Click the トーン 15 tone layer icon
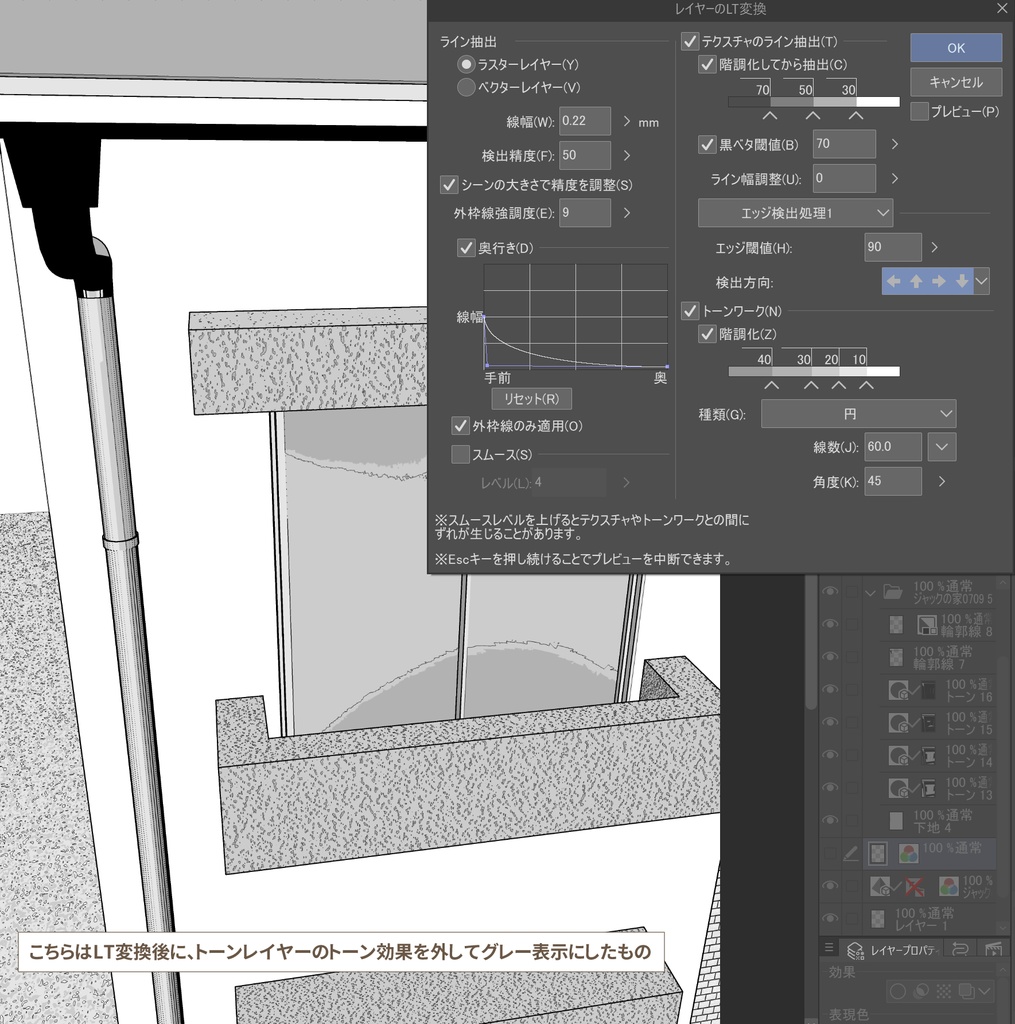Image resolution: width=1015 pixels, height=1024 pixels. point(899,723)
